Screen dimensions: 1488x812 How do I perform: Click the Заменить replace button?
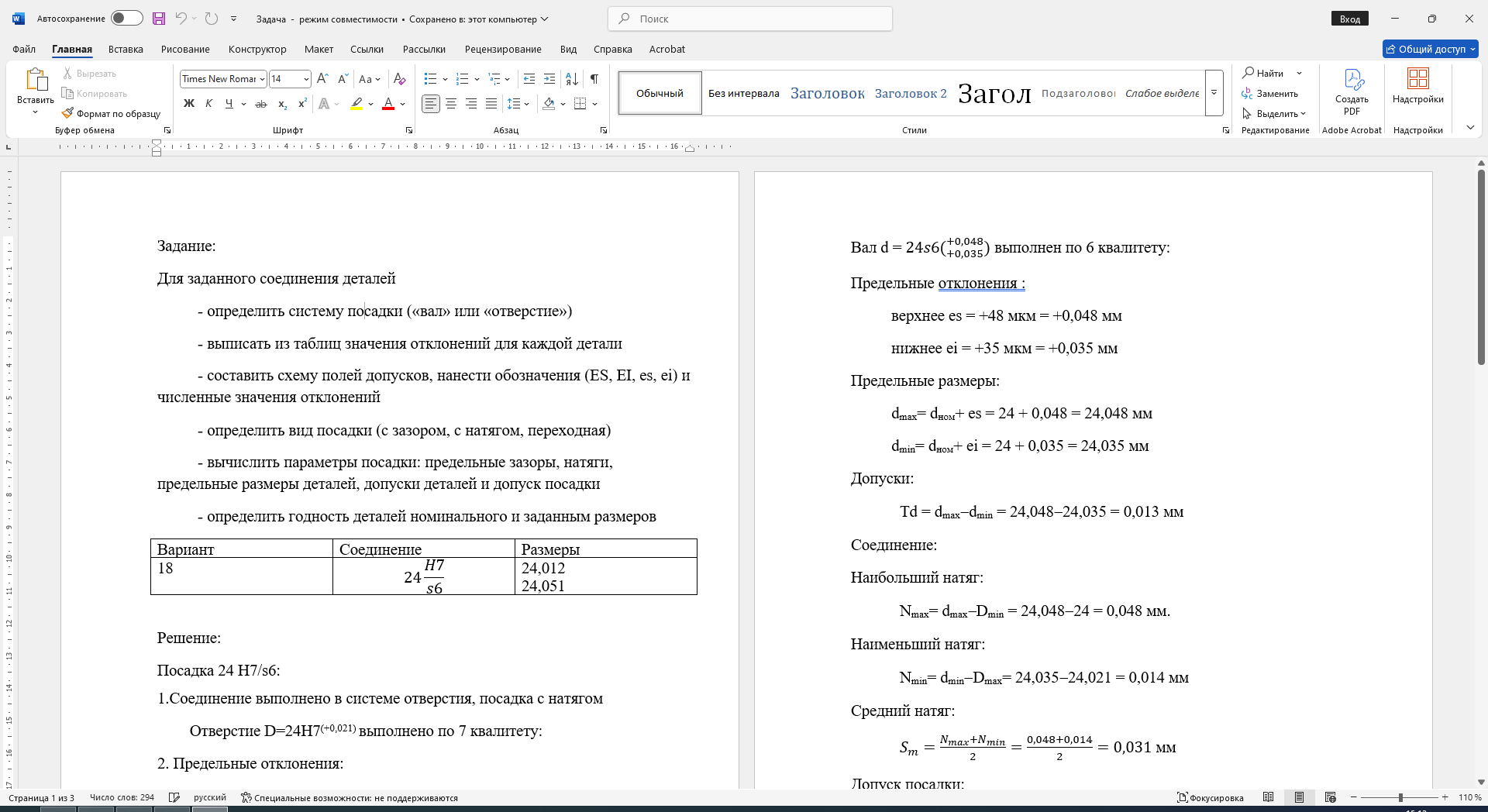pyautogui.click(x=1270, y=93)
